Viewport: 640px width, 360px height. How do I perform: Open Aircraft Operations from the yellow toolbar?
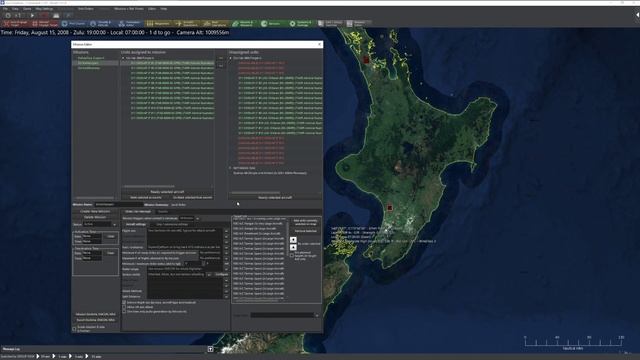(x=187, y=24)
